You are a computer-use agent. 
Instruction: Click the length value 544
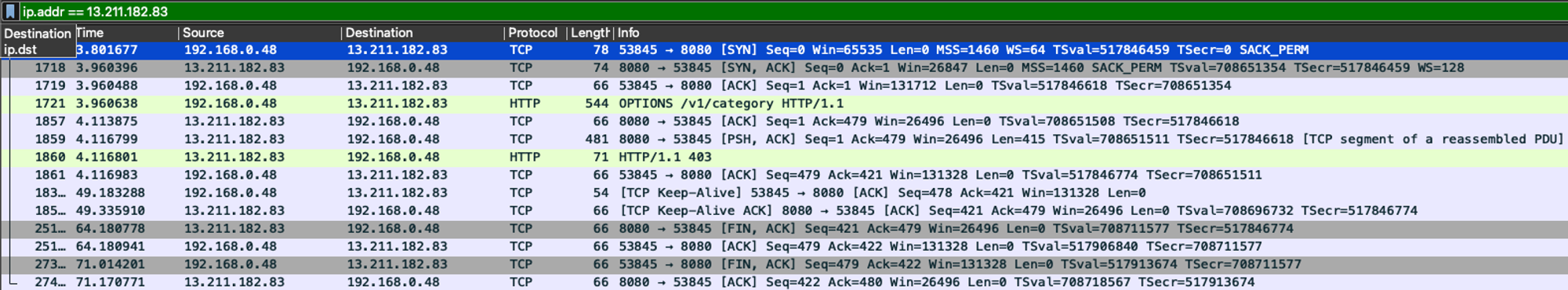click(597, 103)
